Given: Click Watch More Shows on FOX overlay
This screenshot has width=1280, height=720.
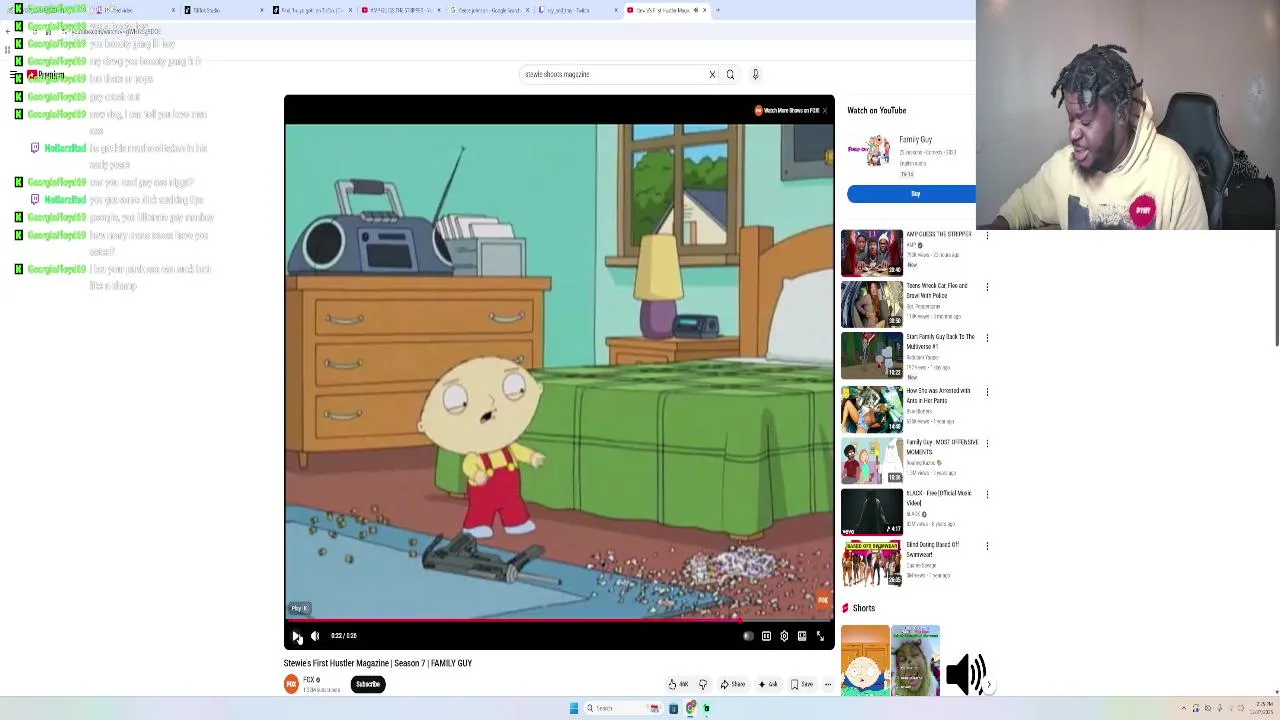Looking at the screenshot, I should (787, 110).
